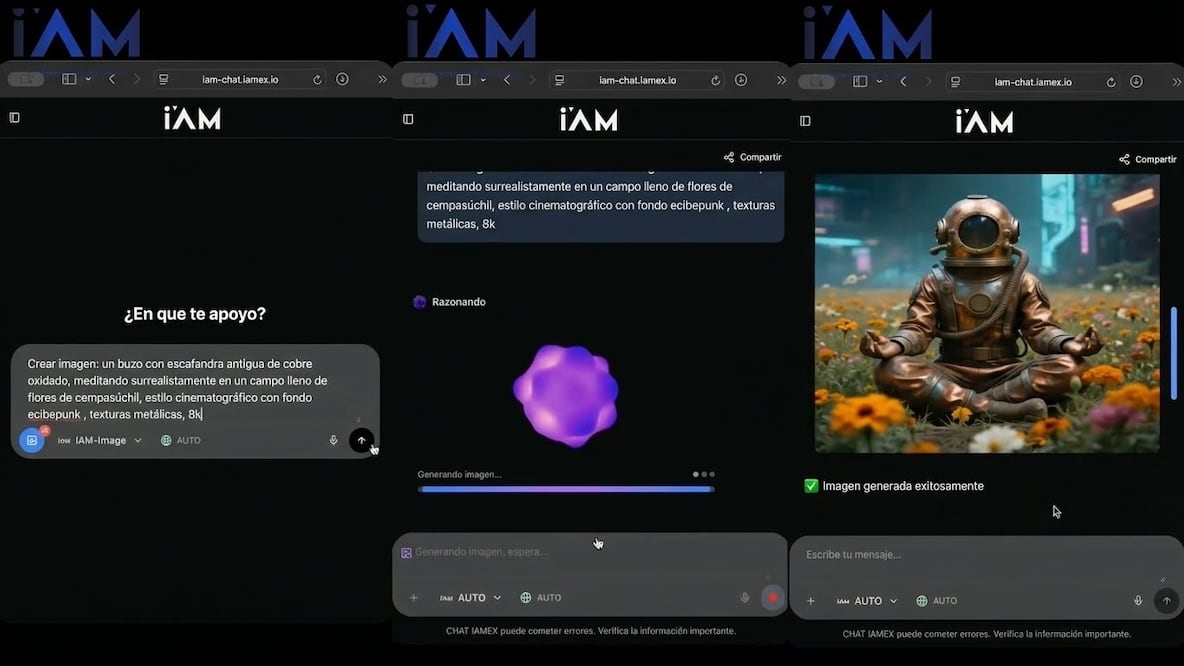Click the browser back arrow in the Razonando window
This screenshot has height=666, width=1184.
coord(507,80)
